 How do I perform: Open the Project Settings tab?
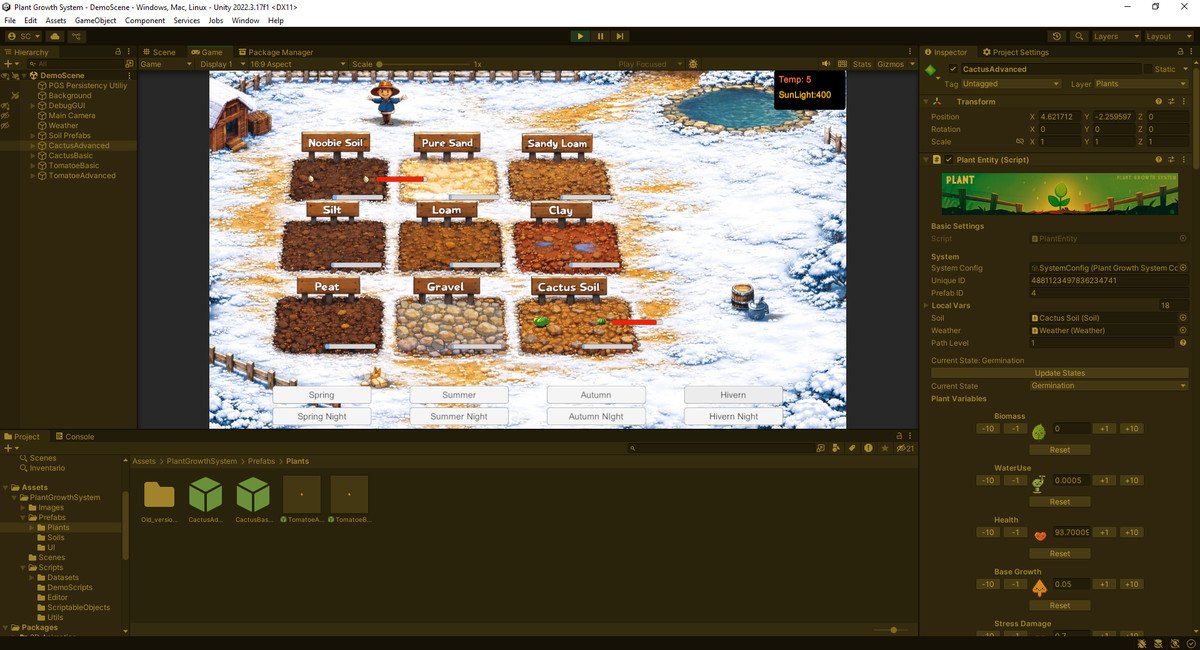click(x=1015, y=52)
